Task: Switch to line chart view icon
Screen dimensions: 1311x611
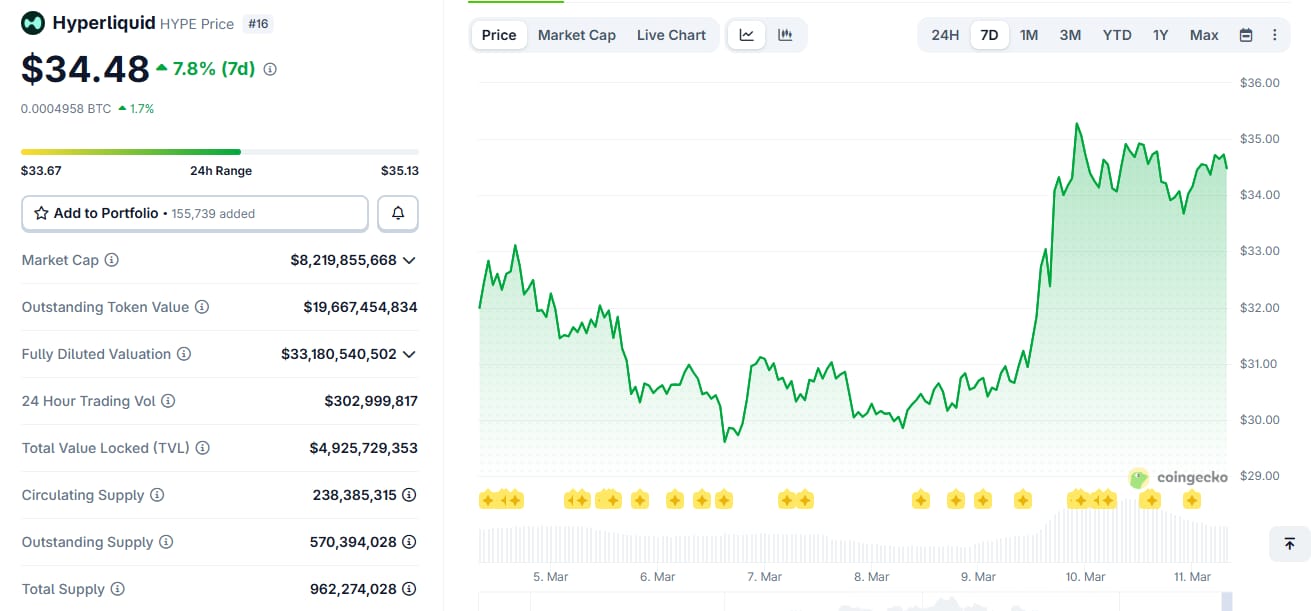Action: 747,35
